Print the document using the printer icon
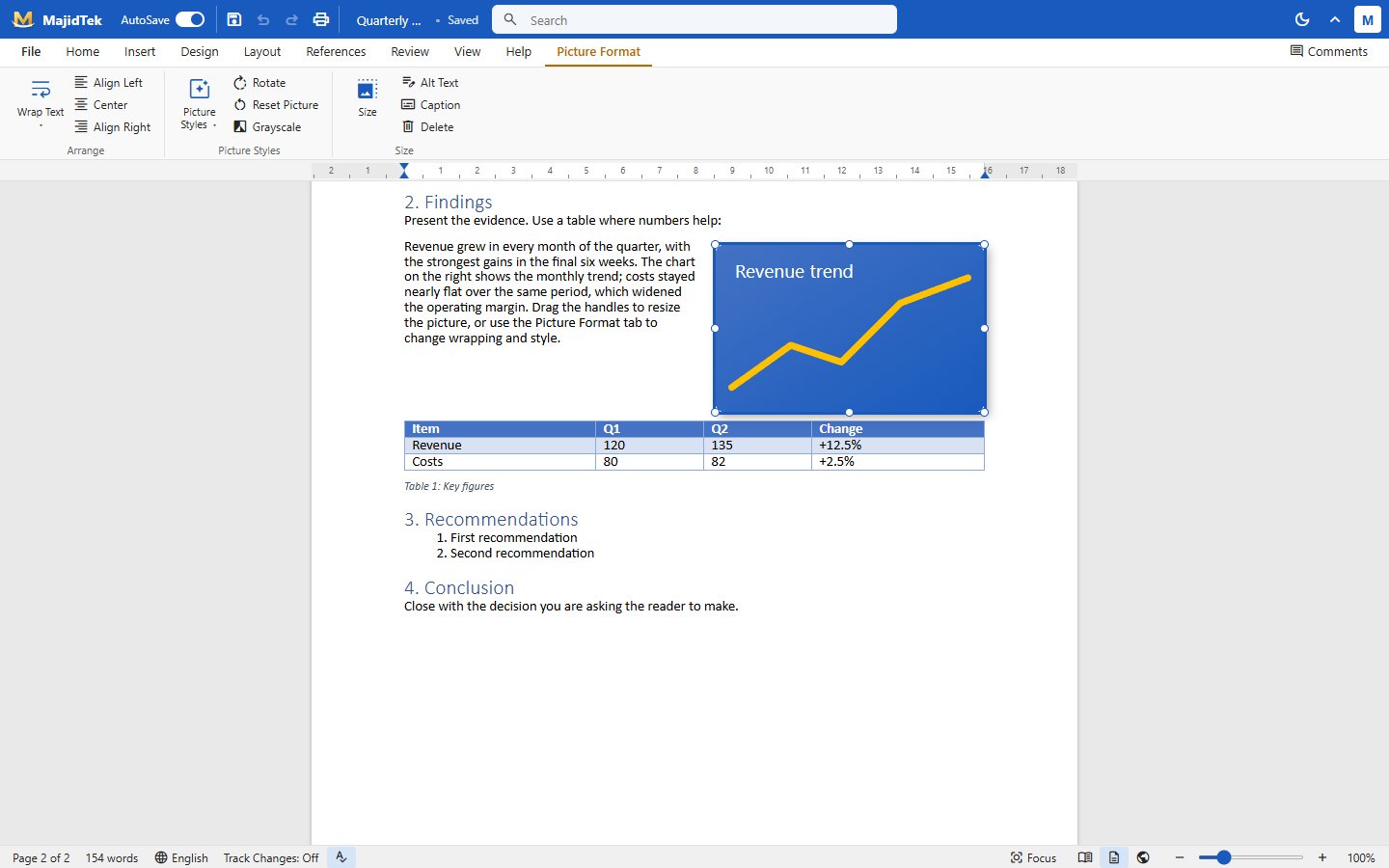The height and width of the screenshot is (868, 1389). coord(321,19)
